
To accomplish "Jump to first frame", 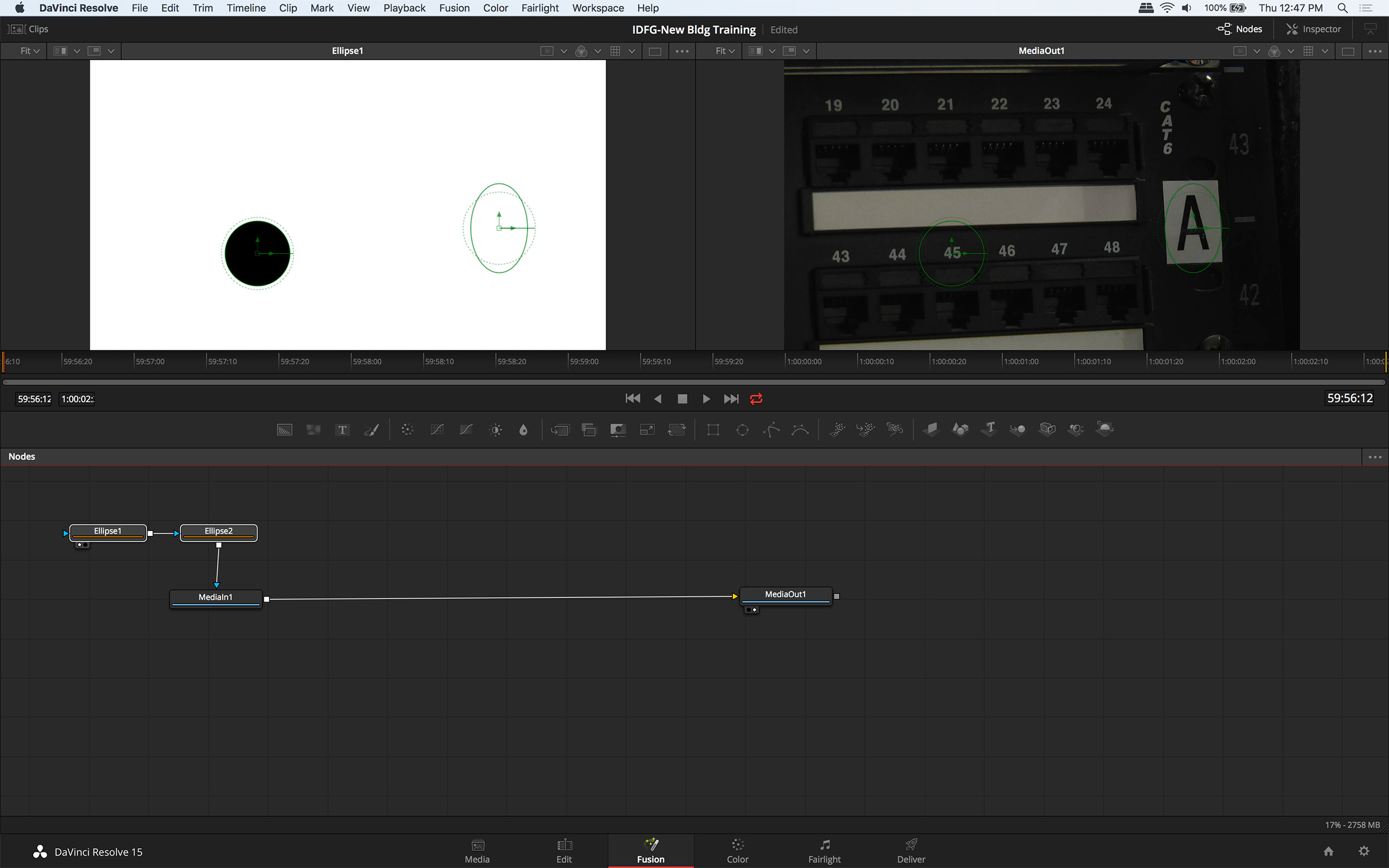I will tap(633, 398).
